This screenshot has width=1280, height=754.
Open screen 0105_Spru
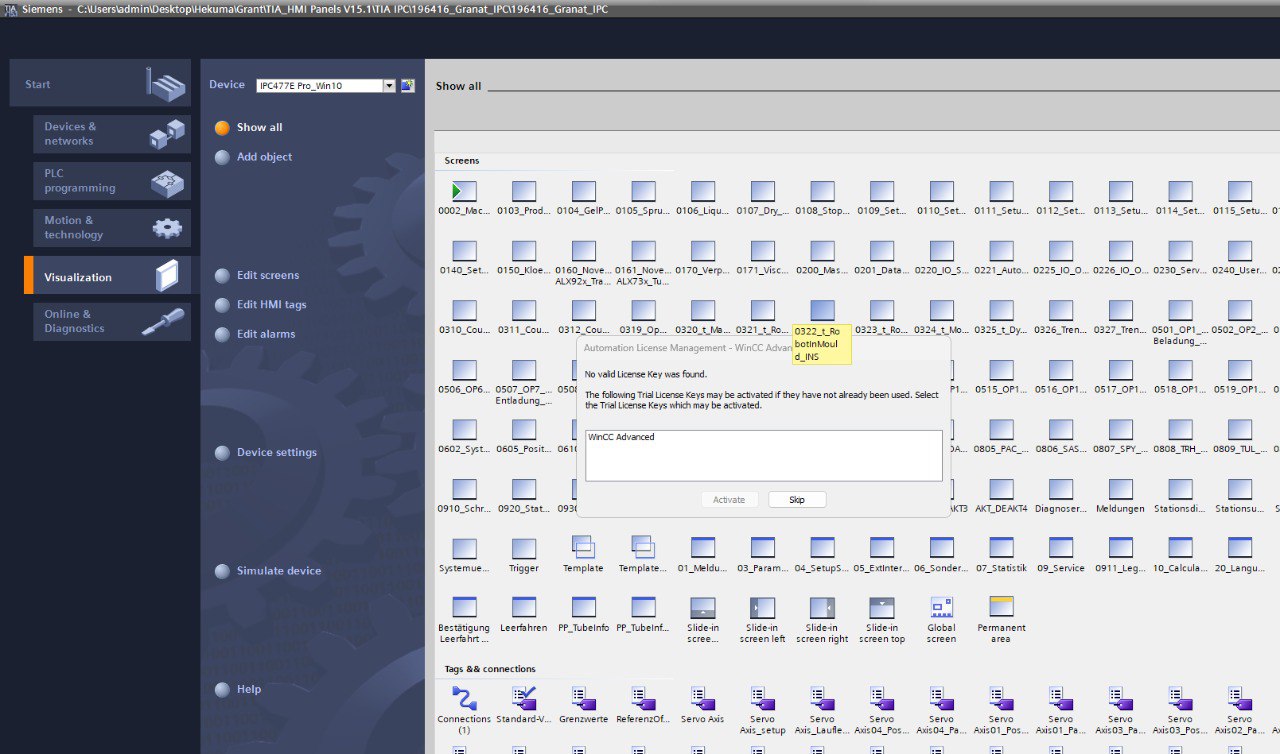click(x=643, y=192)
